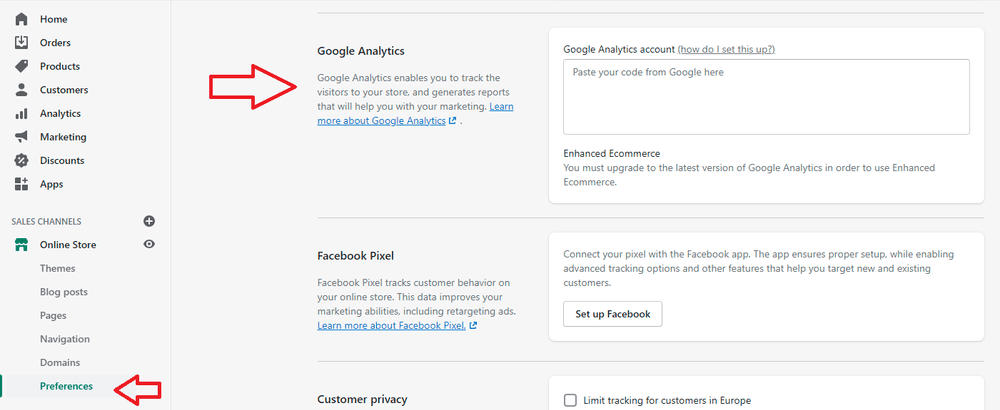1000x410 pixels.
Task: View online store via eye icon
Action: [149, 245]
